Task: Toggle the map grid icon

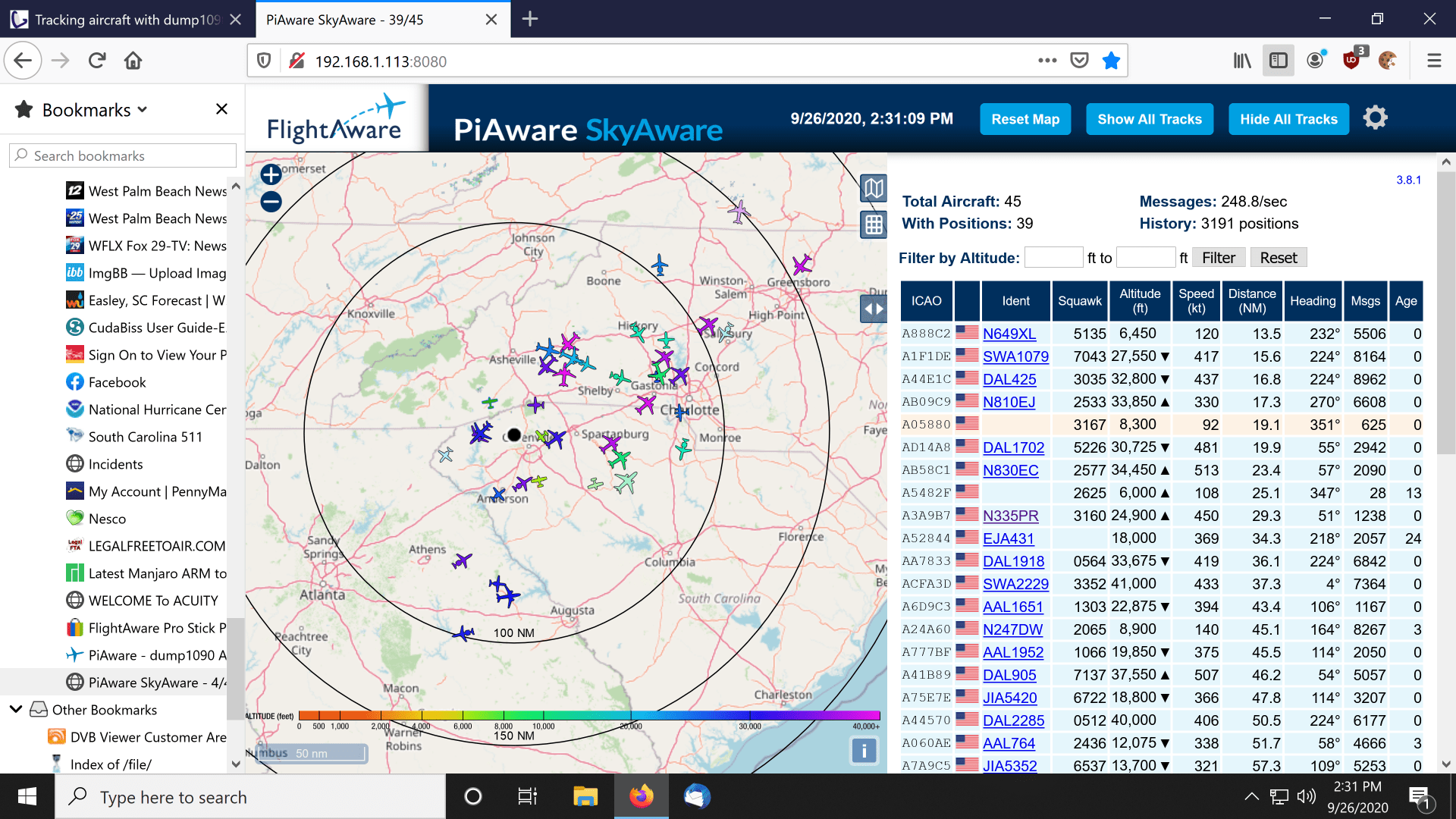Action: 874,224
